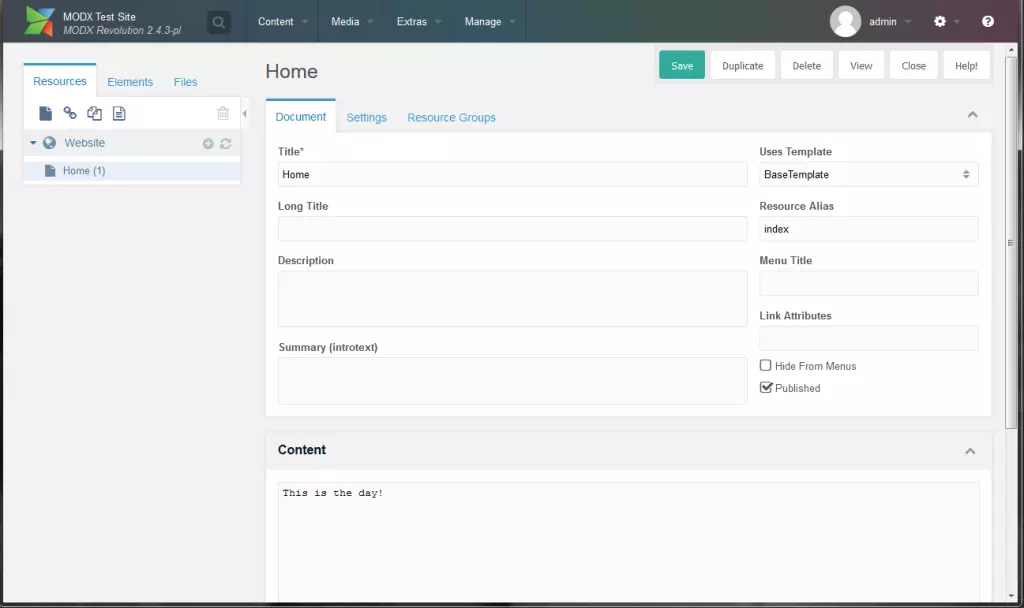Collapse the Content section chevron

tap(970, 451)
